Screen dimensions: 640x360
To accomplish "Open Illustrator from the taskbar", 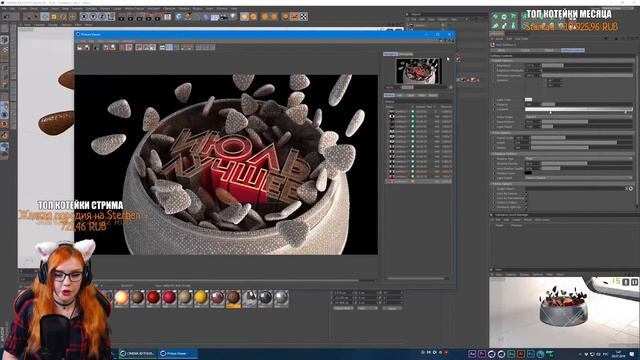I will click(521, 353).
